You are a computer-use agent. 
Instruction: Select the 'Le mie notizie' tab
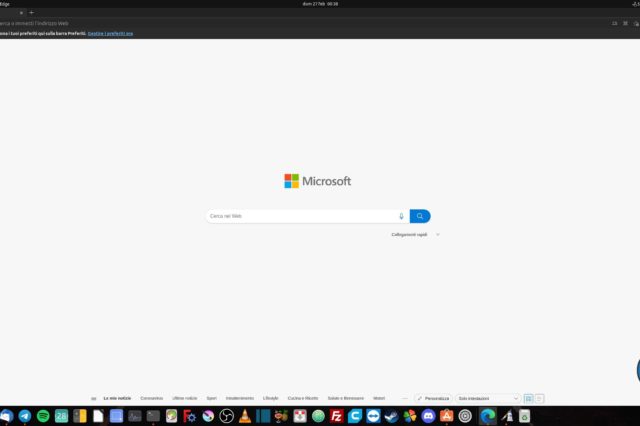click(x=117, y=398)
